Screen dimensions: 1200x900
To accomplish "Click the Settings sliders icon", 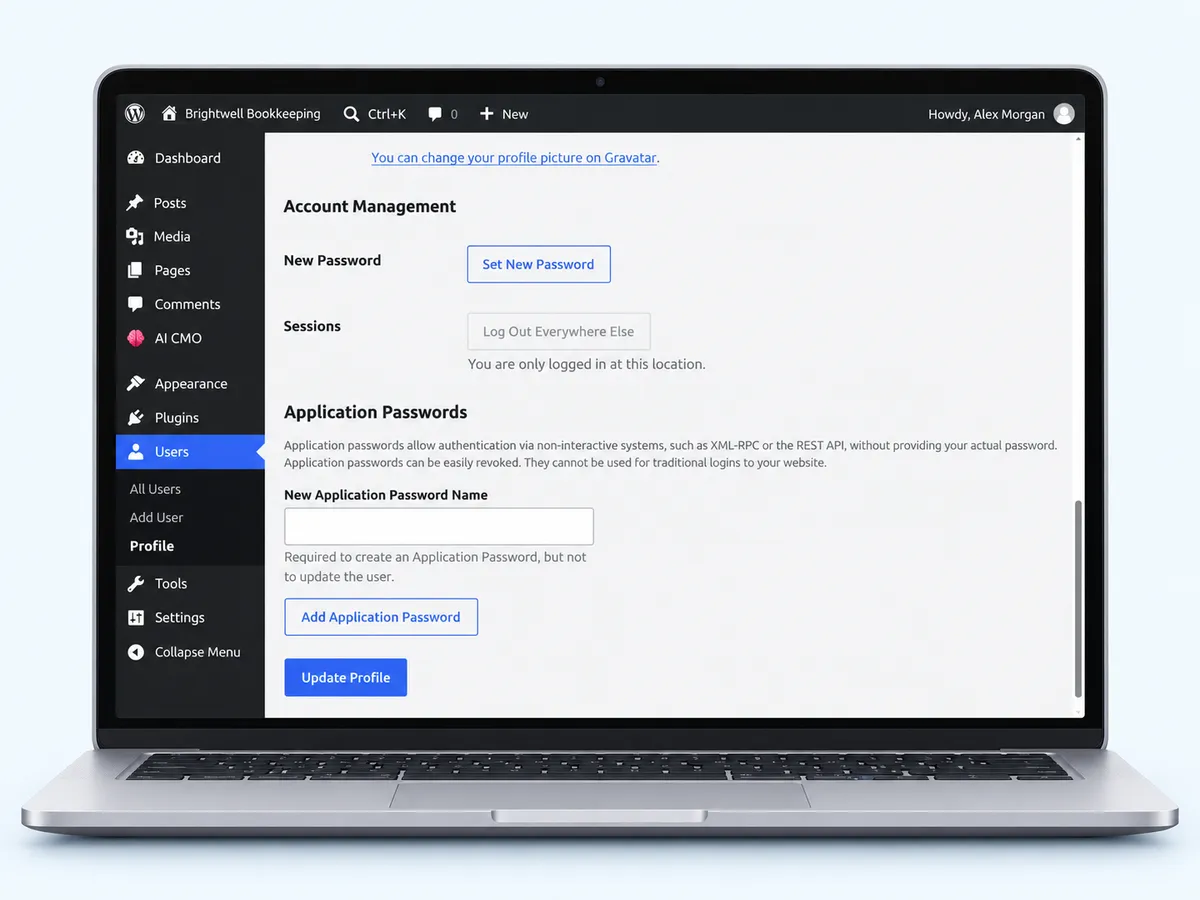I will point(136,618).
